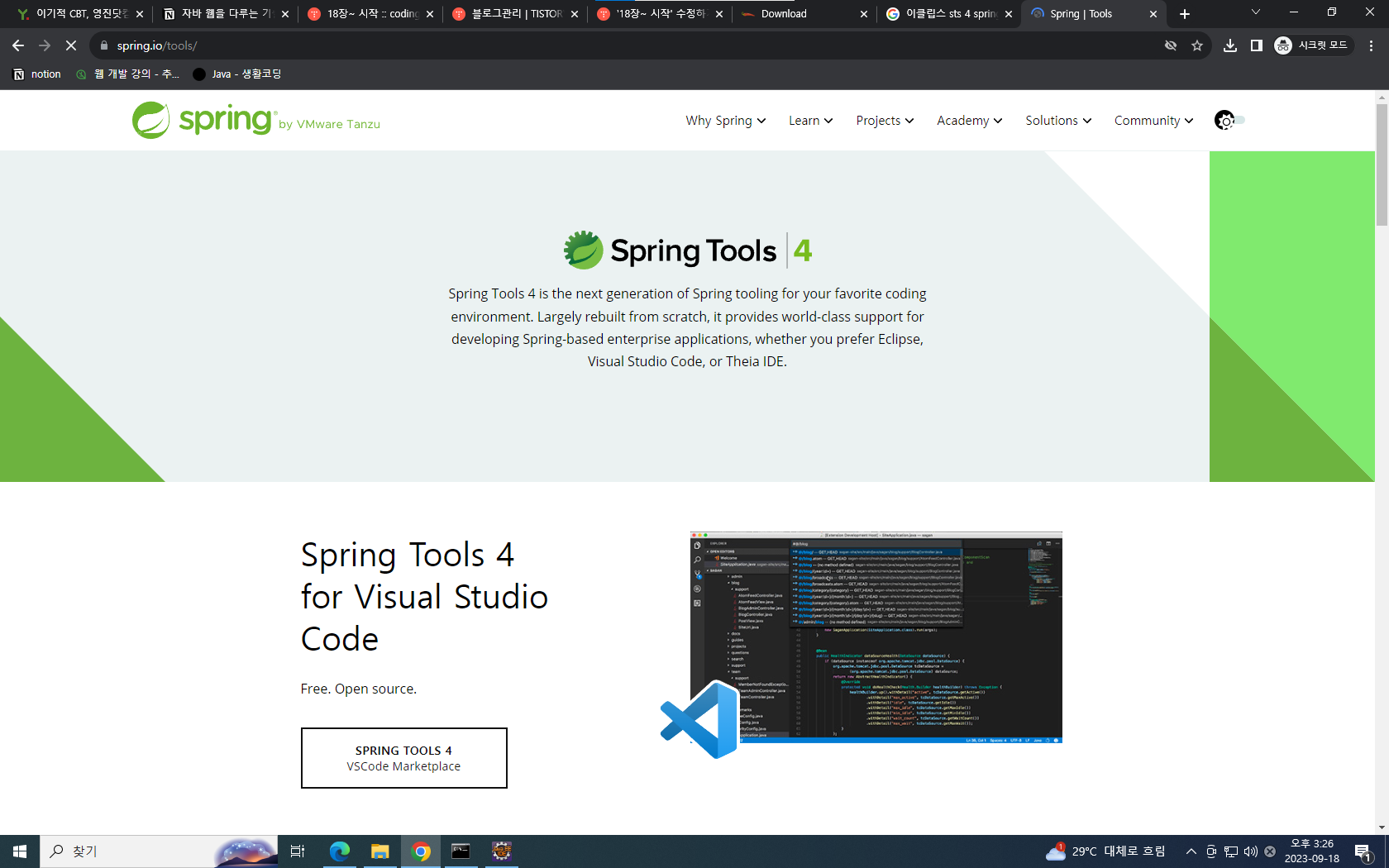Click Spring Tools 4 VSCode Marketplace button
The width and height of the screenshot is (1389, 868).
(x=404, y=758)
